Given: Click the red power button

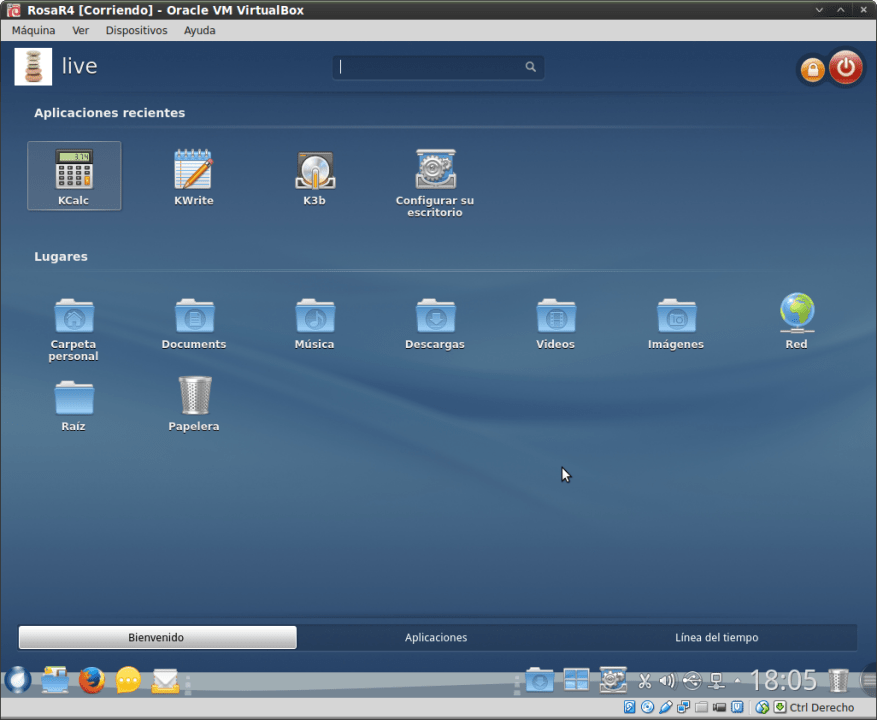Looking at the screenshot, I should 846,68.
